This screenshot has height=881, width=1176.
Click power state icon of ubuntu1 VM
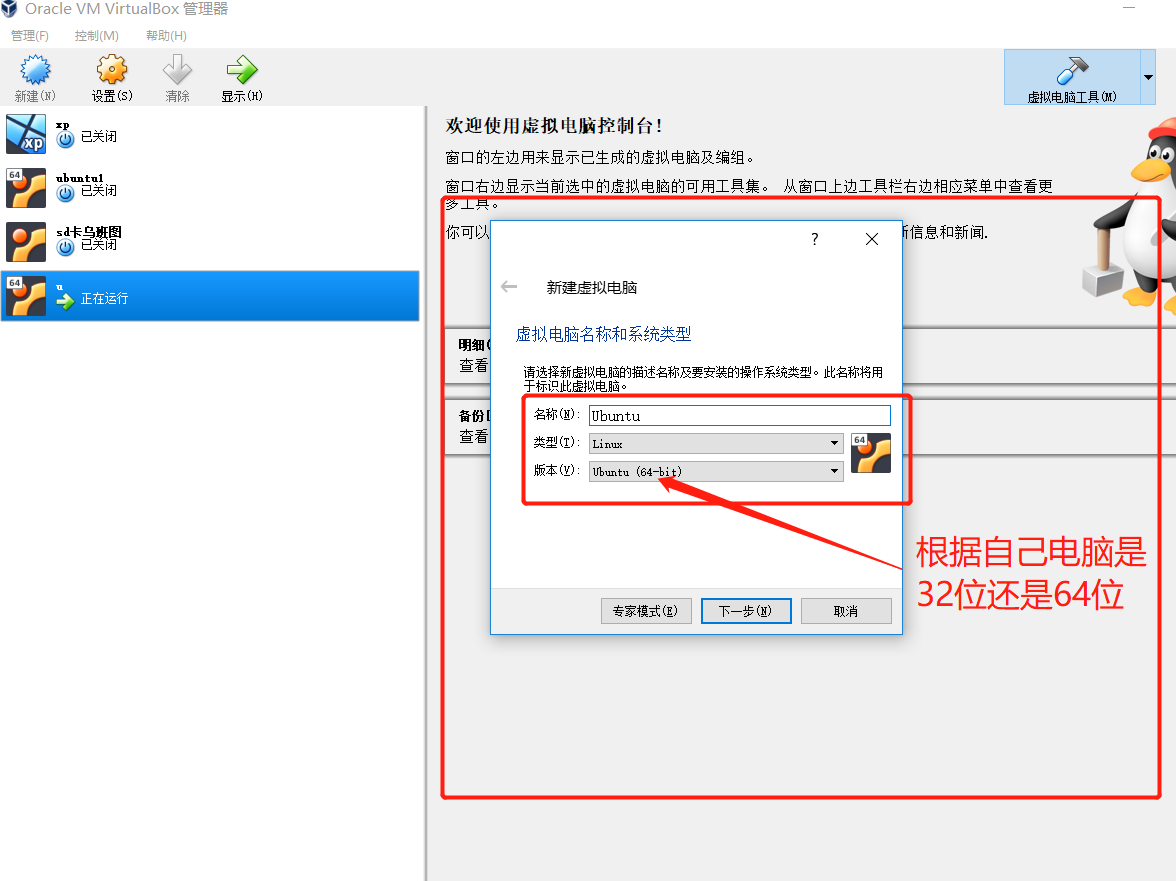[66, 193]
